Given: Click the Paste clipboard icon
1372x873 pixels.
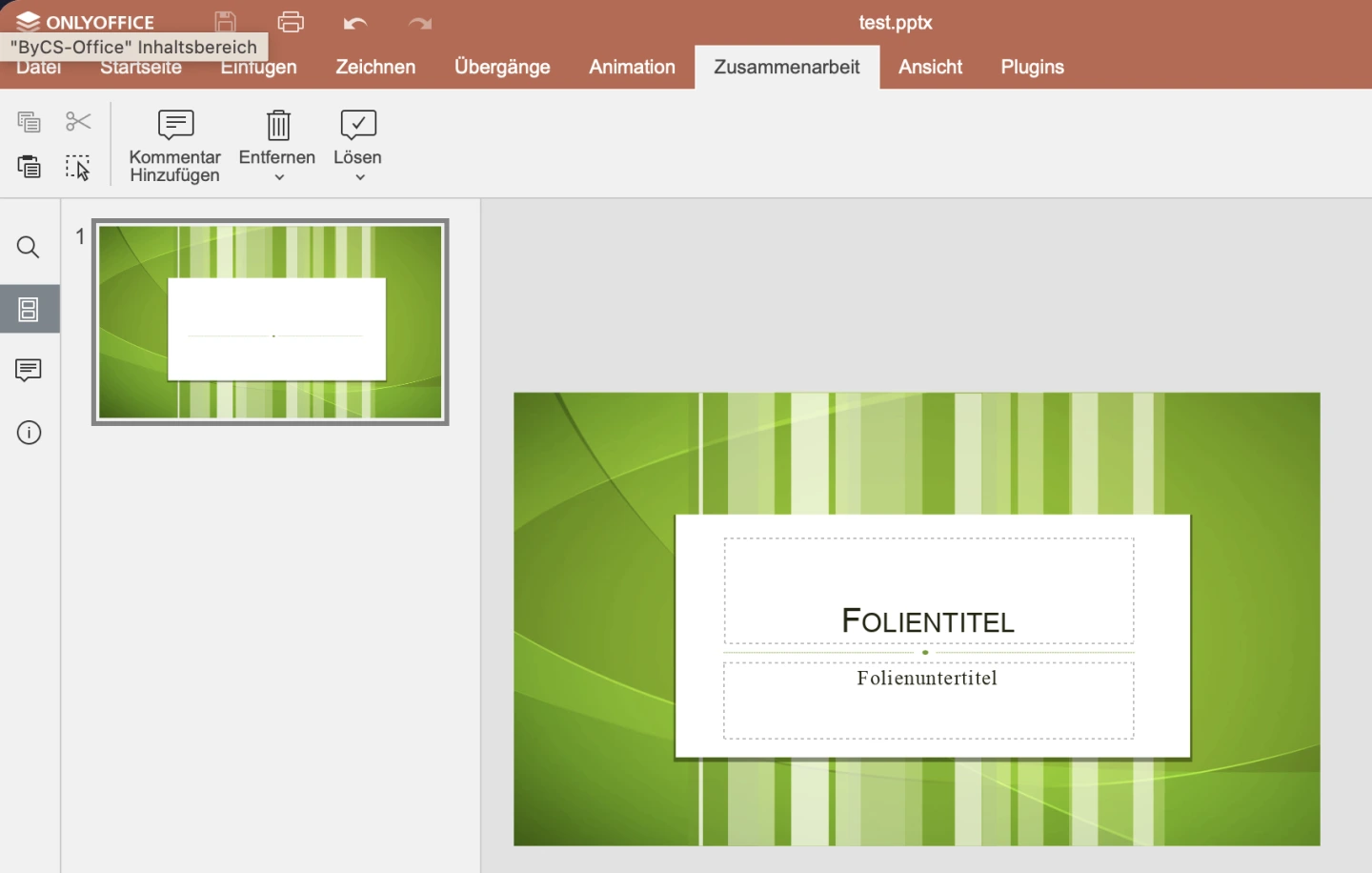Looking at the screenshot, I should click(x=29, y=167).
